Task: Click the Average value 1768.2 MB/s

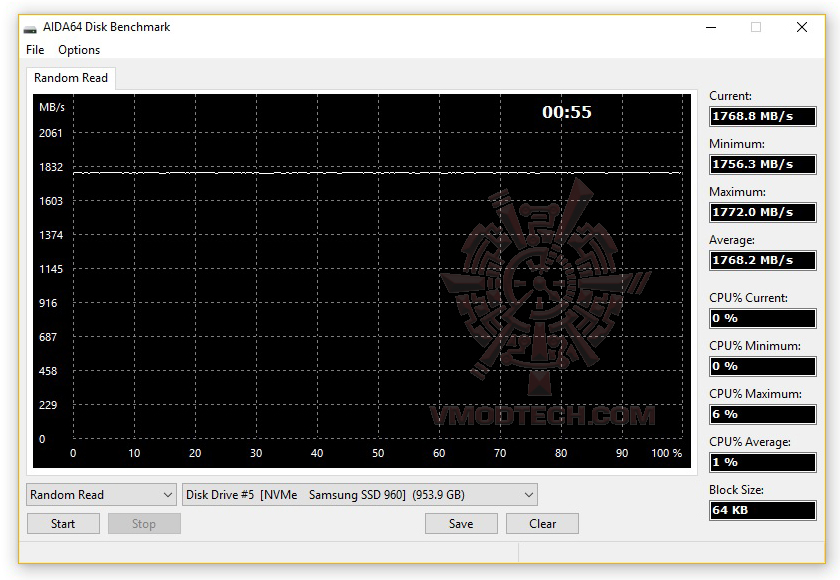Action: click(x=762, y=260)
